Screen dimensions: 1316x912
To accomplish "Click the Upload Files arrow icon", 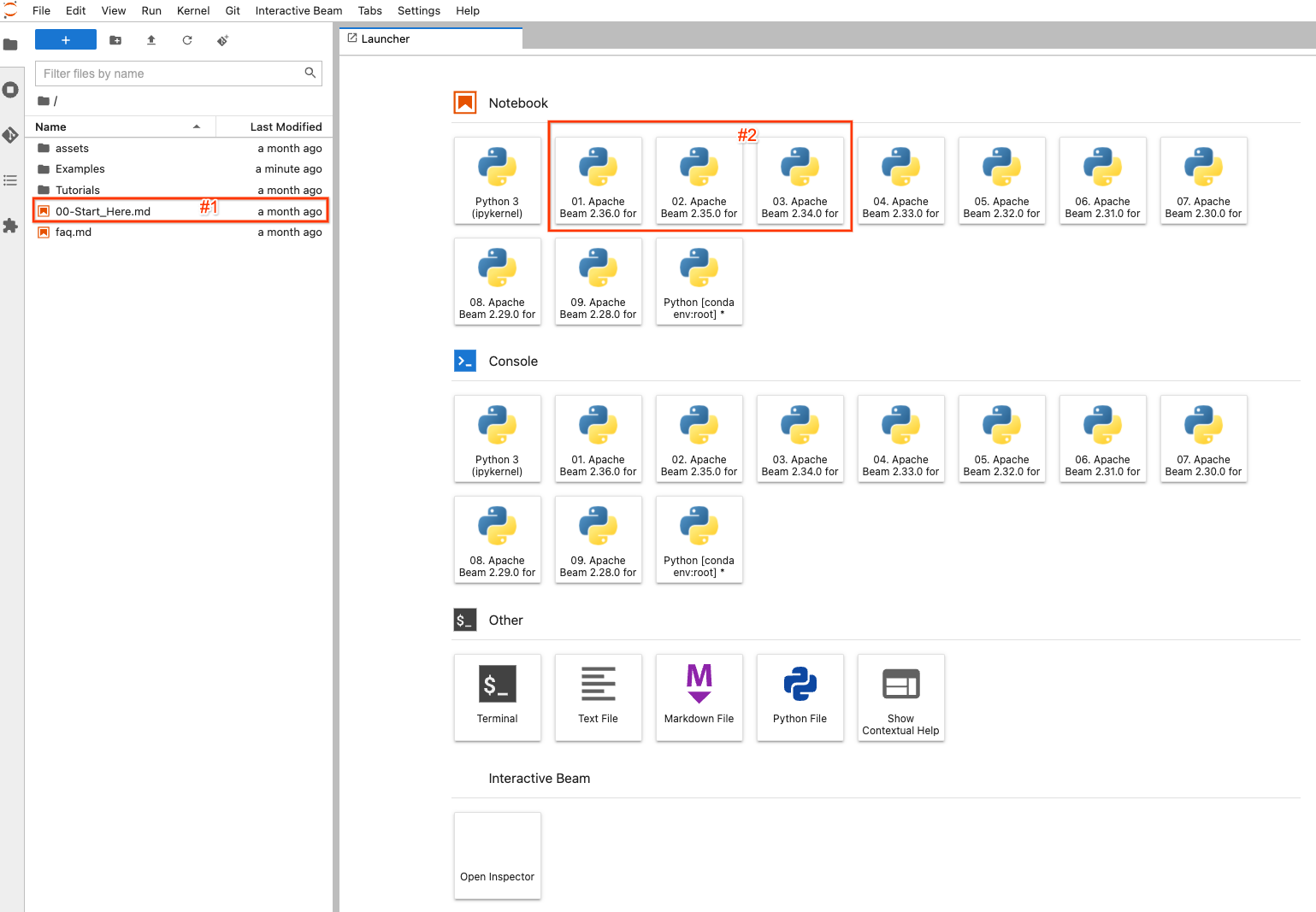I will 151,40.
